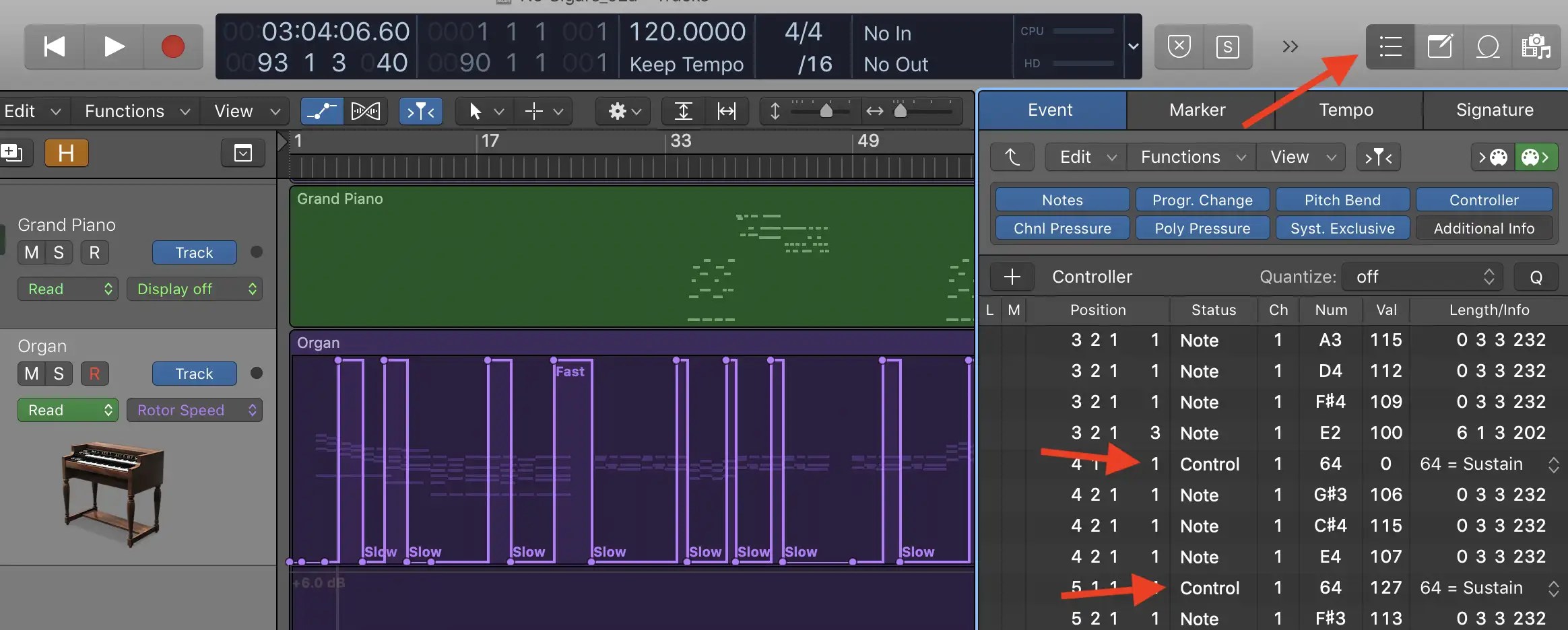Open the Quantize dropdown set to off
Viewport: 1568px width, 630px height.
tap(1423, 277)
